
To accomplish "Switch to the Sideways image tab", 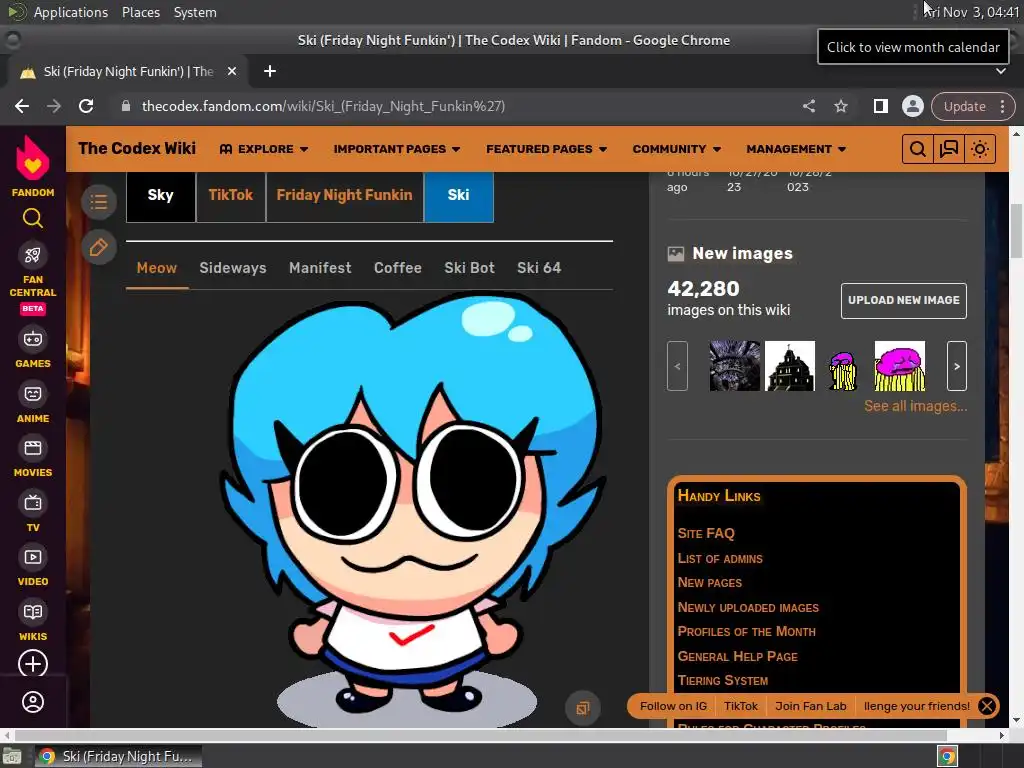I will [232, 268].
